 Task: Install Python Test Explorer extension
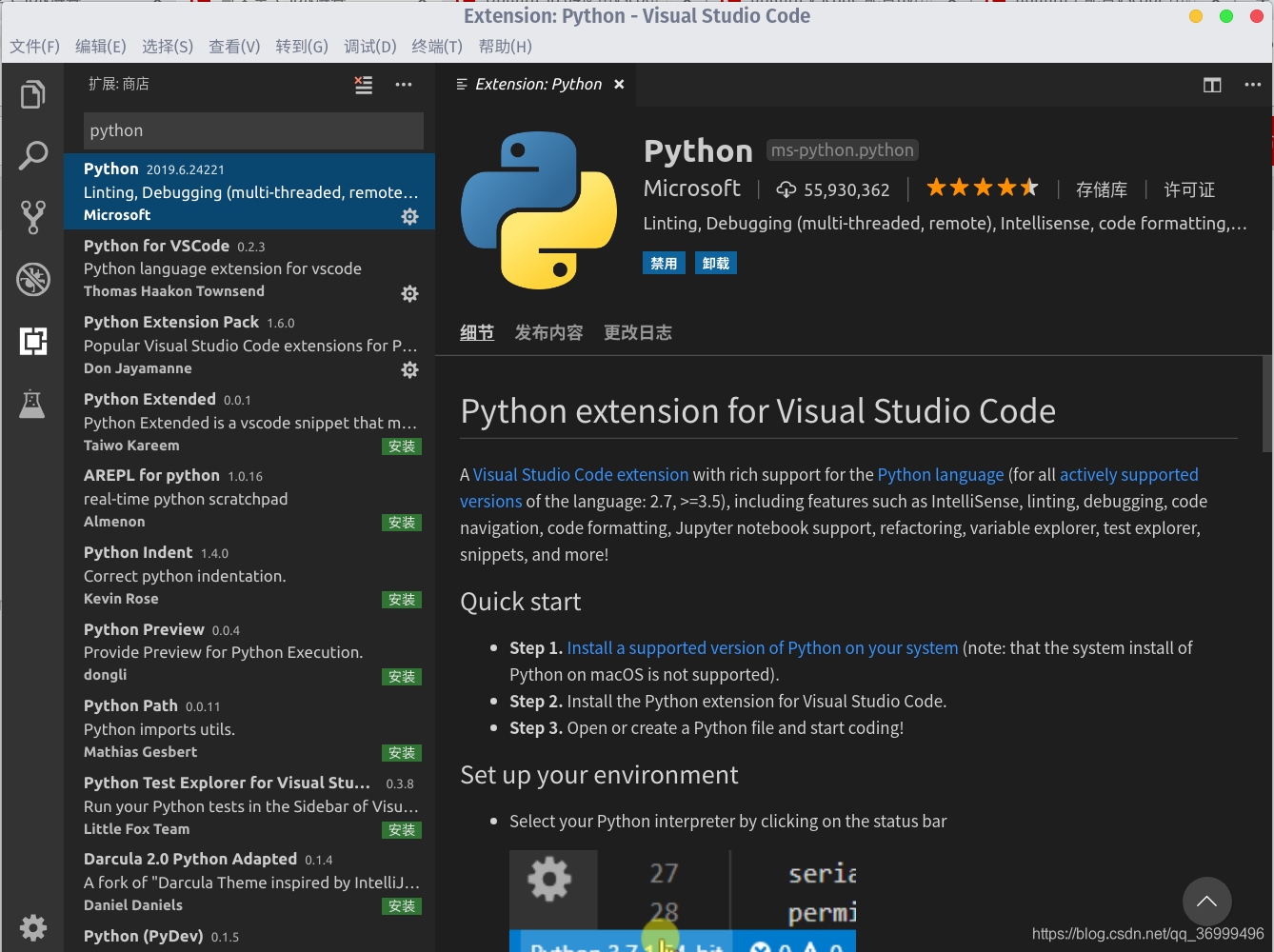(x=402, y=830)
